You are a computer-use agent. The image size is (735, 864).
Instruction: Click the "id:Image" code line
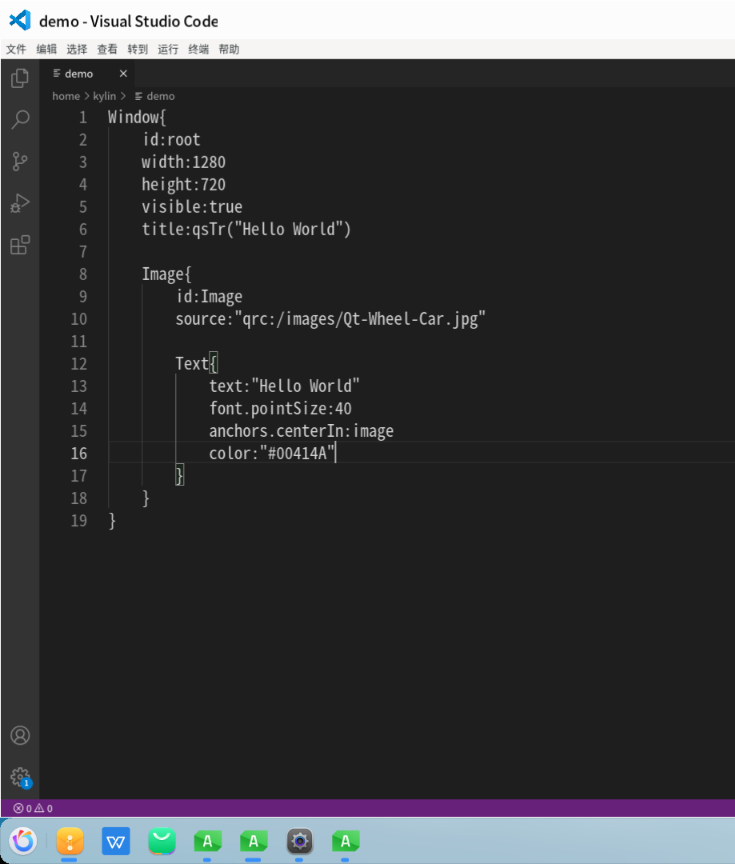(x=209, y=296)
